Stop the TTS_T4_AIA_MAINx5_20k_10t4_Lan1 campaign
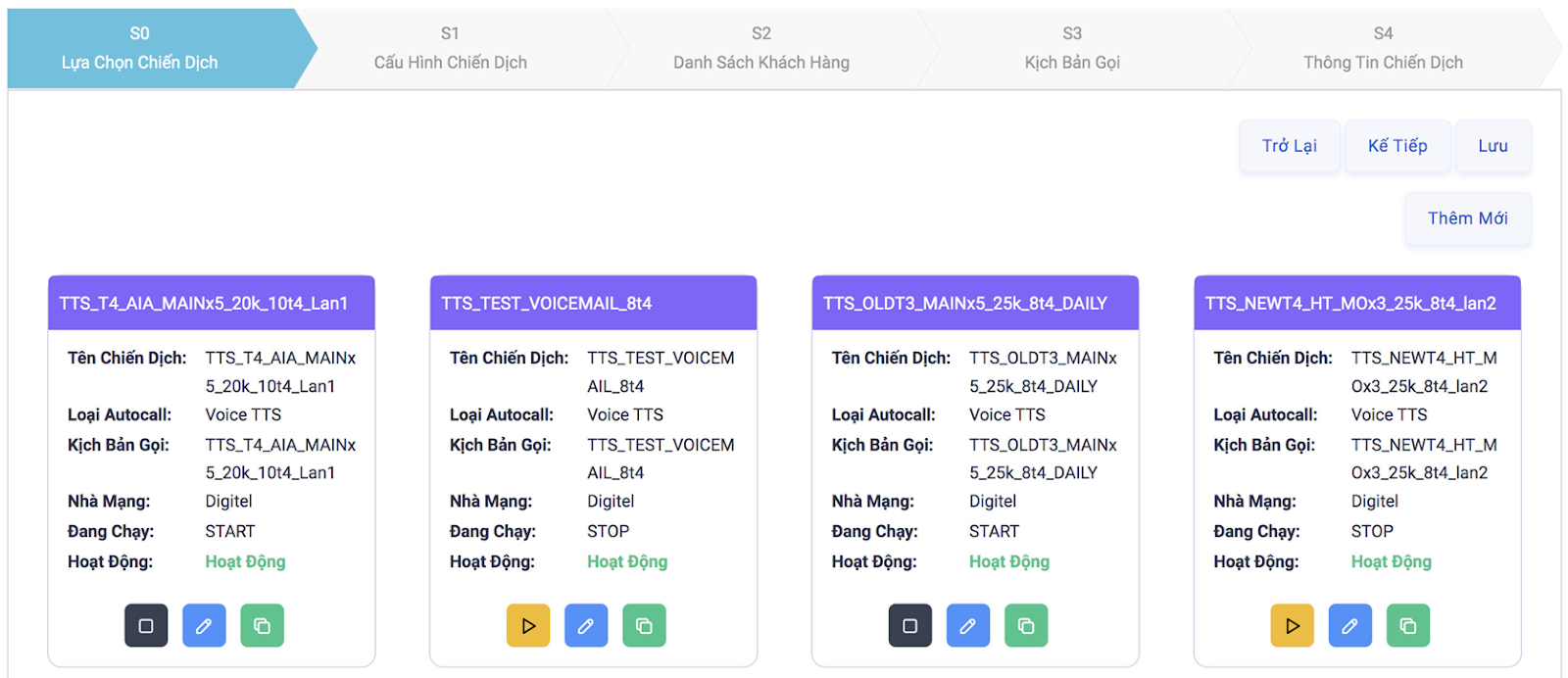 tap(146, 625)
